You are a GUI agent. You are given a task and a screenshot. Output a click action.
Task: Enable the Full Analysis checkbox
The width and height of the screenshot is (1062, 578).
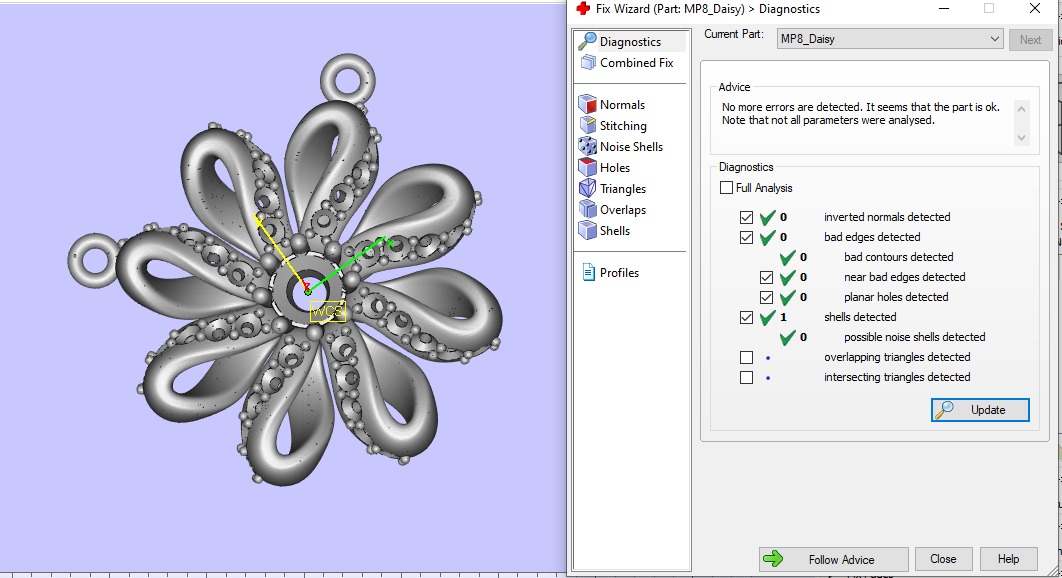[x=726, y=188]
